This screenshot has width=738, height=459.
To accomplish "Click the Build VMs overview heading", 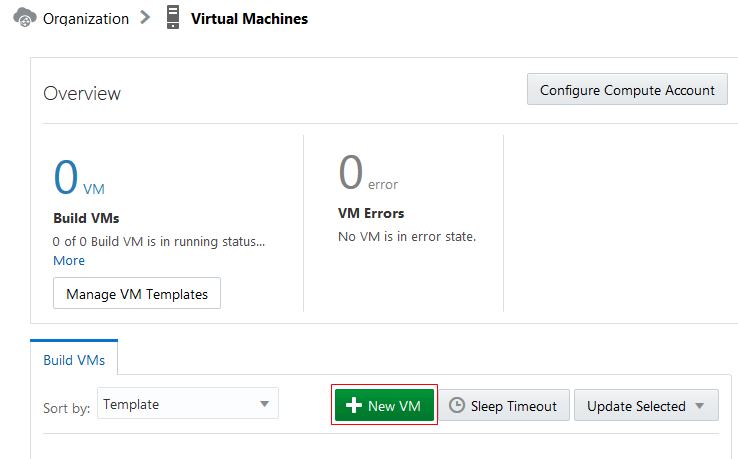I will tap(86, 217).
